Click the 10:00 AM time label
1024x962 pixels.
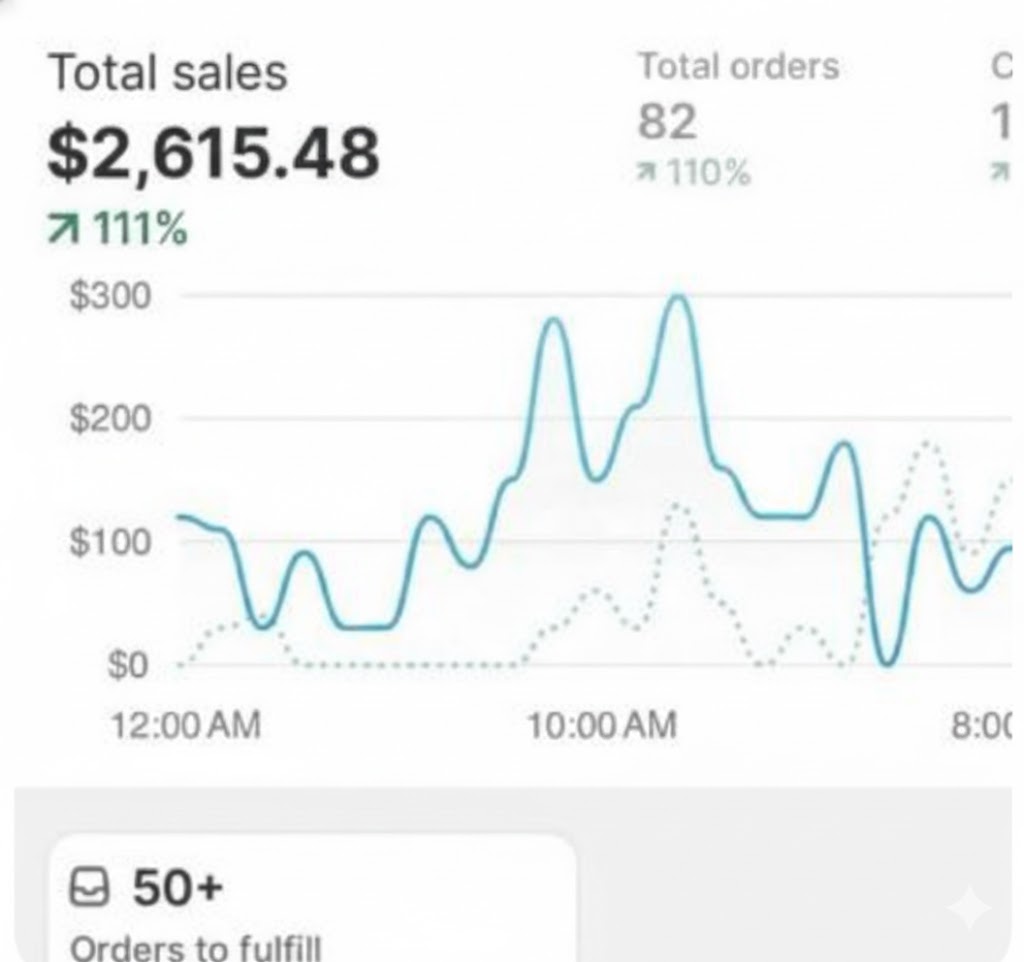[x=602, y=725]
